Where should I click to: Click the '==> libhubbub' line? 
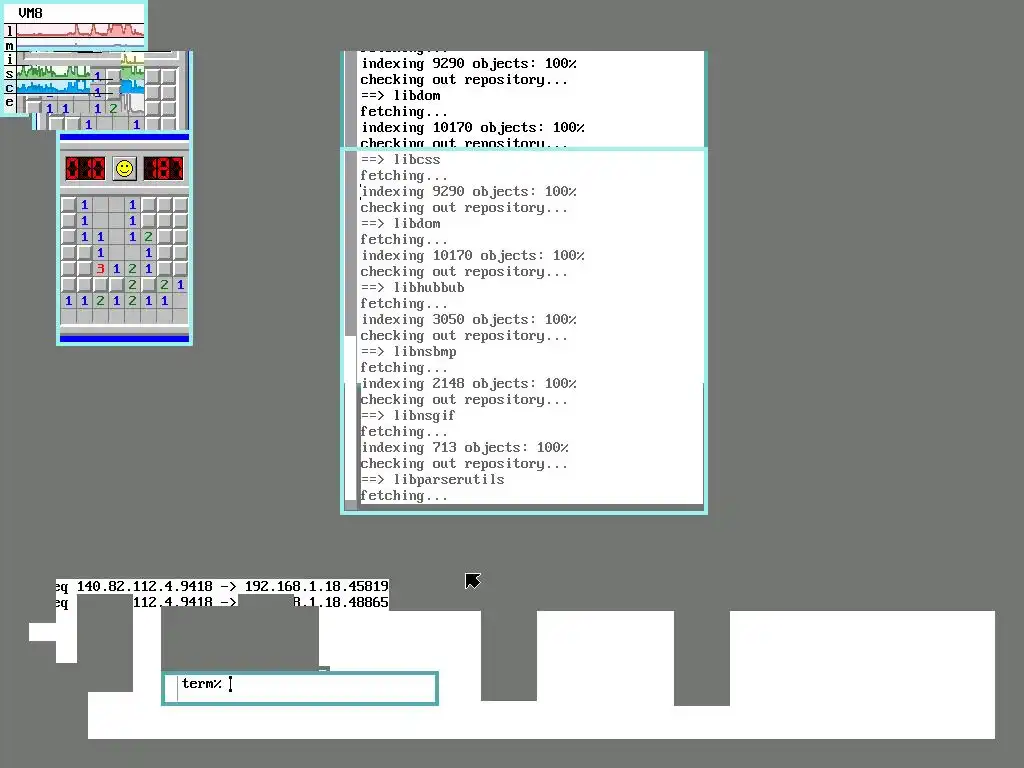point(412,287)
